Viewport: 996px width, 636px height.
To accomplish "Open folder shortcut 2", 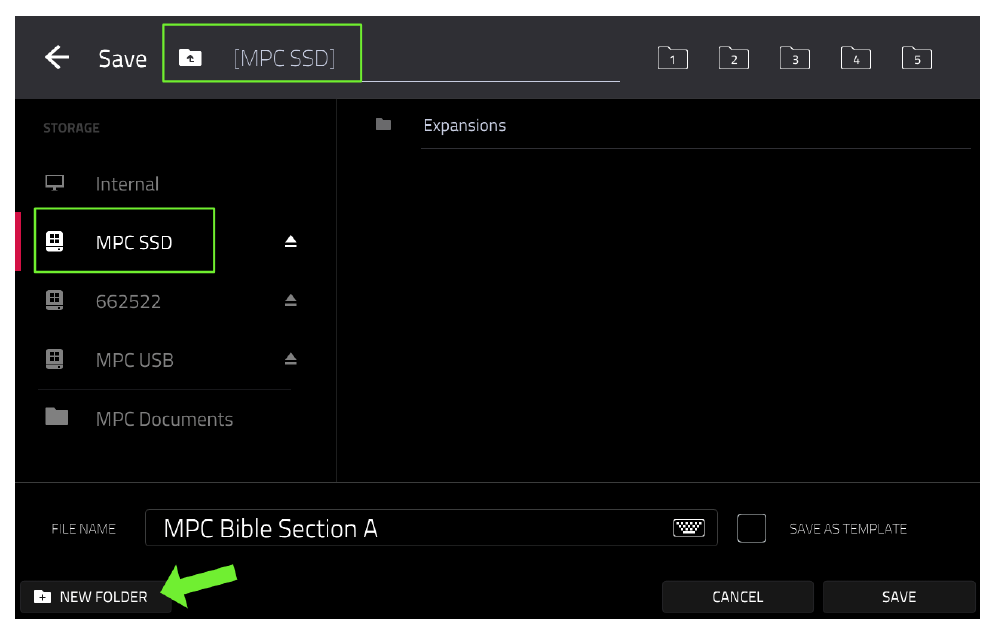I will point(734,58).
